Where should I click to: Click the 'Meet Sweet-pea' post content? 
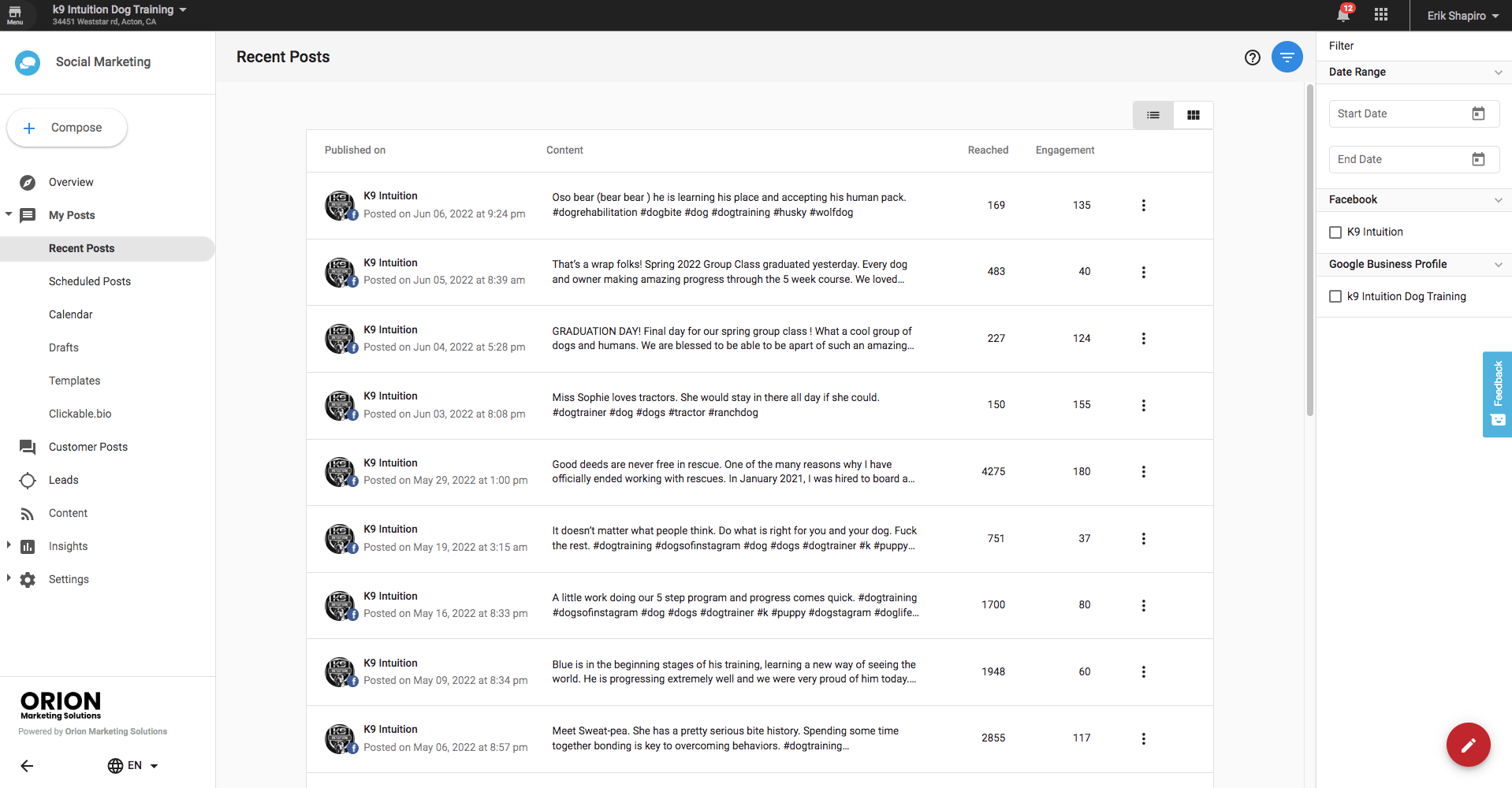click(x=725, y=738)
